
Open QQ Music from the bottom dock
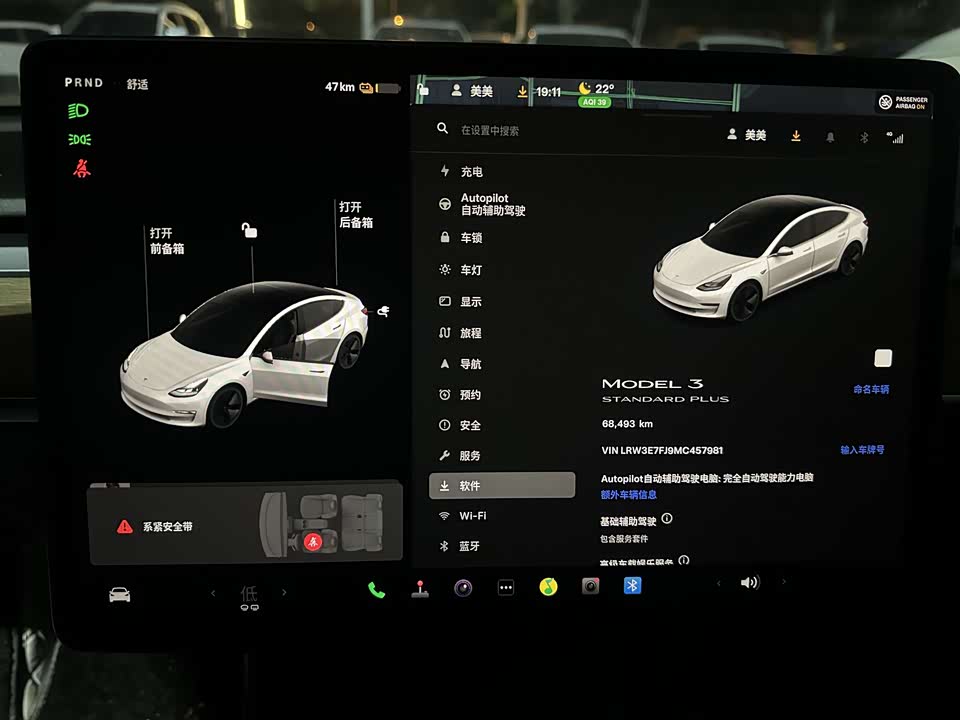point(546,587)
